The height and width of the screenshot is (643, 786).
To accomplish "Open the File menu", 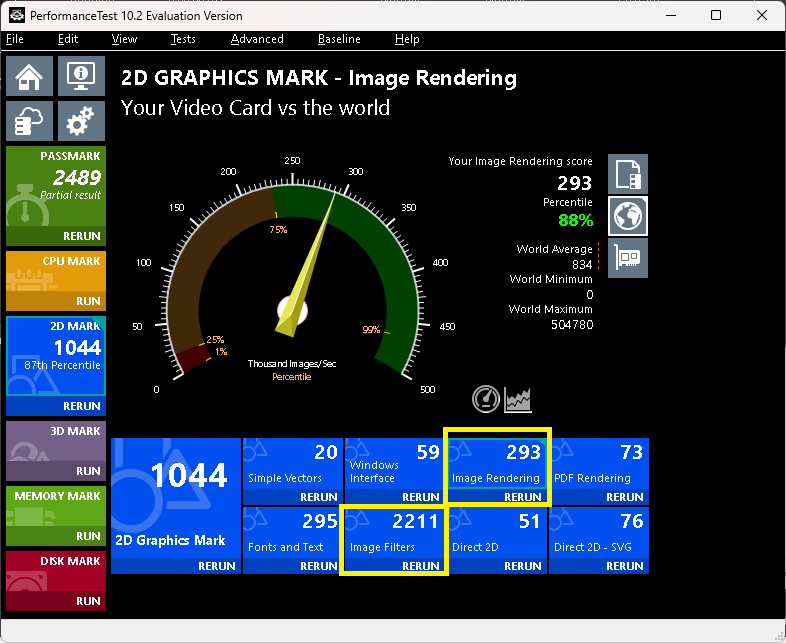I will click(x=15, y=39).
